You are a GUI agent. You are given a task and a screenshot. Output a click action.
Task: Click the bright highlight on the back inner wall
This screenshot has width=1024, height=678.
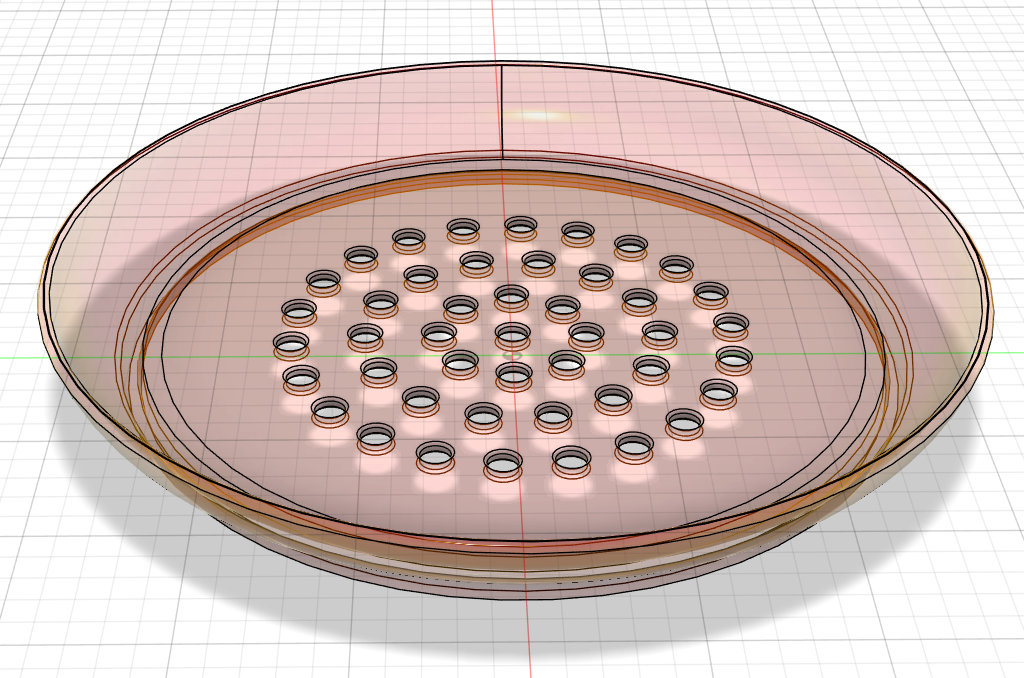click(540, 116)
